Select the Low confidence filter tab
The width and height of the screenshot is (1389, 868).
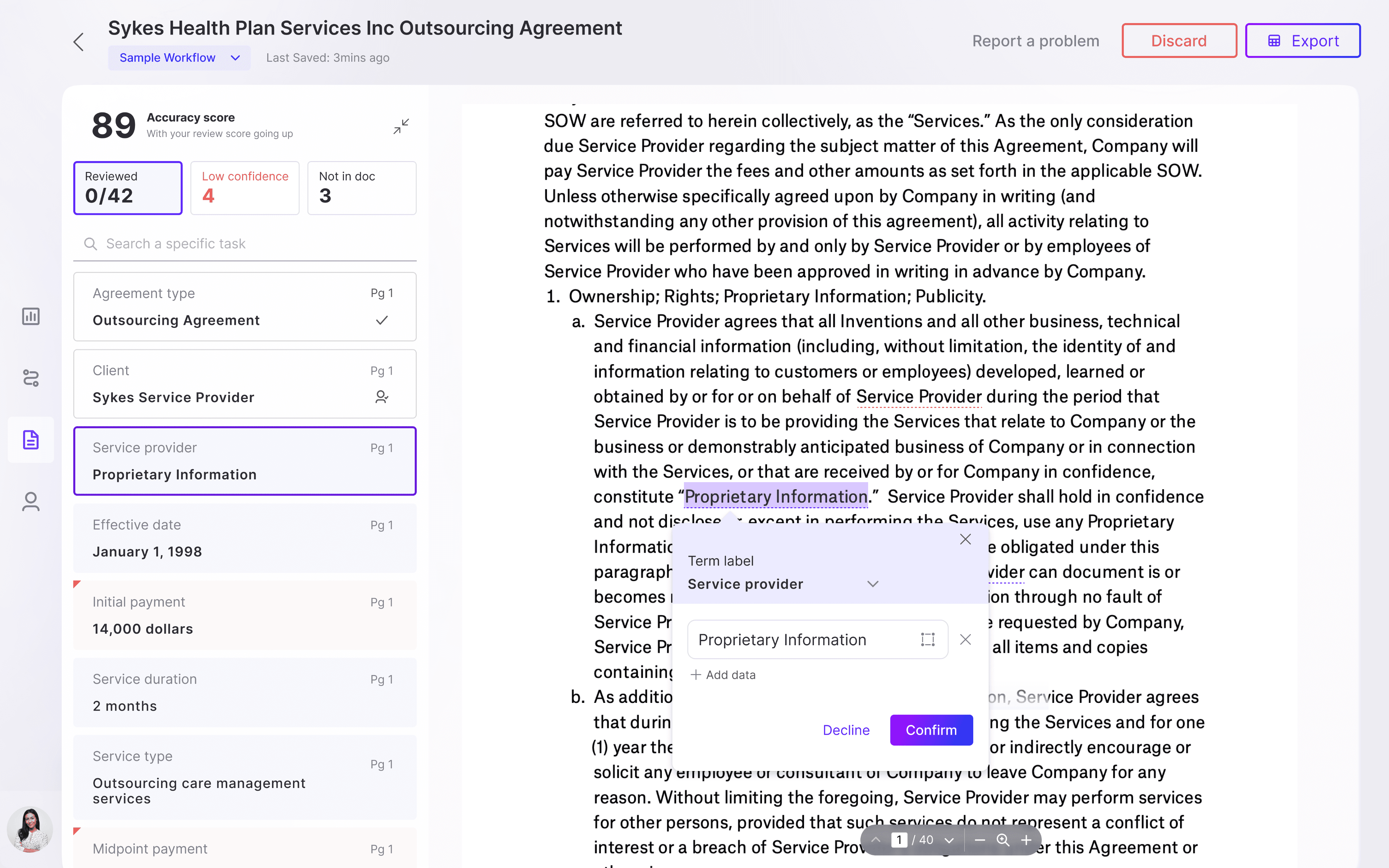(244, 188)
